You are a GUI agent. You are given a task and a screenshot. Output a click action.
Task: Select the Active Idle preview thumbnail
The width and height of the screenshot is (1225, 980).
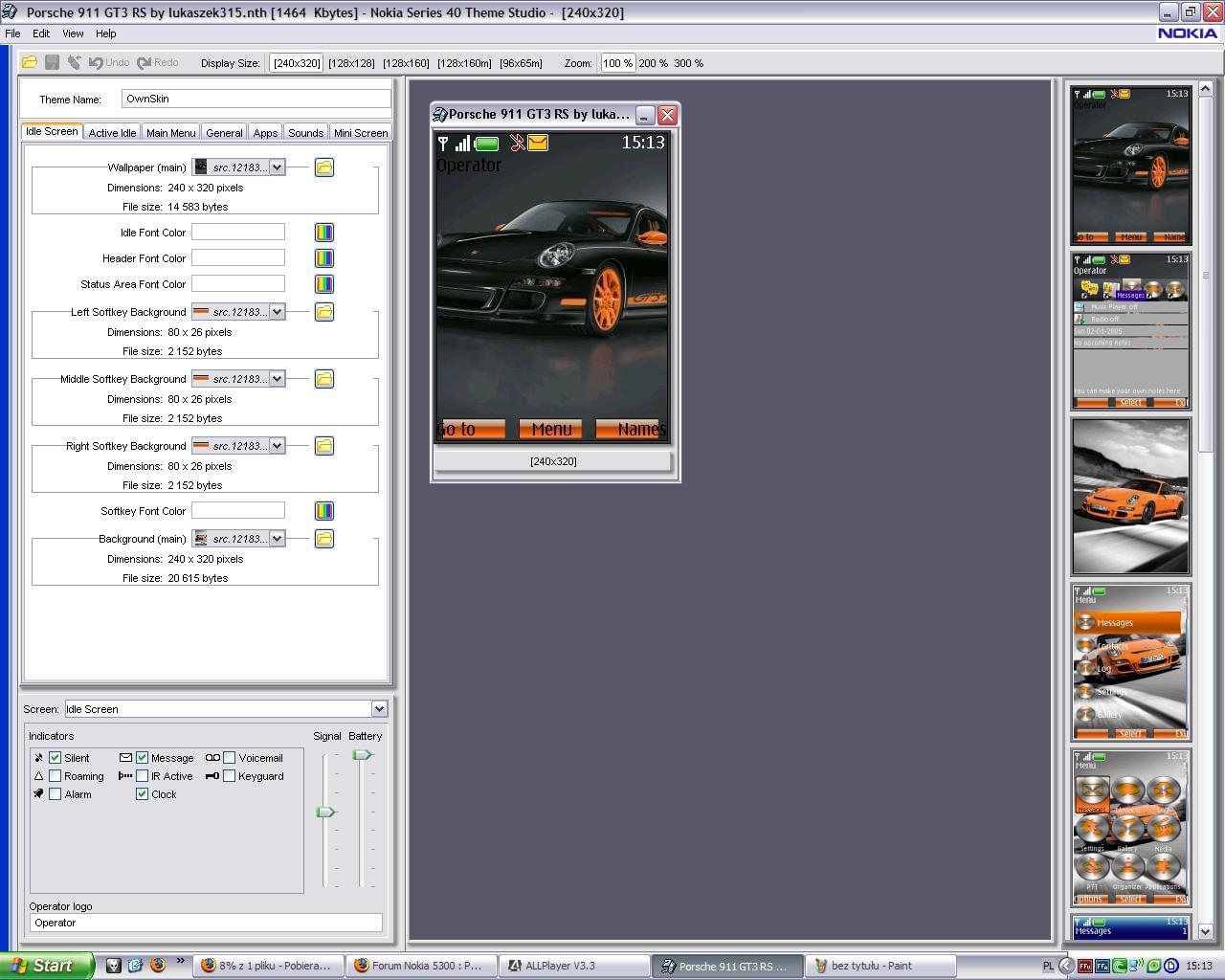(1130, 331)
